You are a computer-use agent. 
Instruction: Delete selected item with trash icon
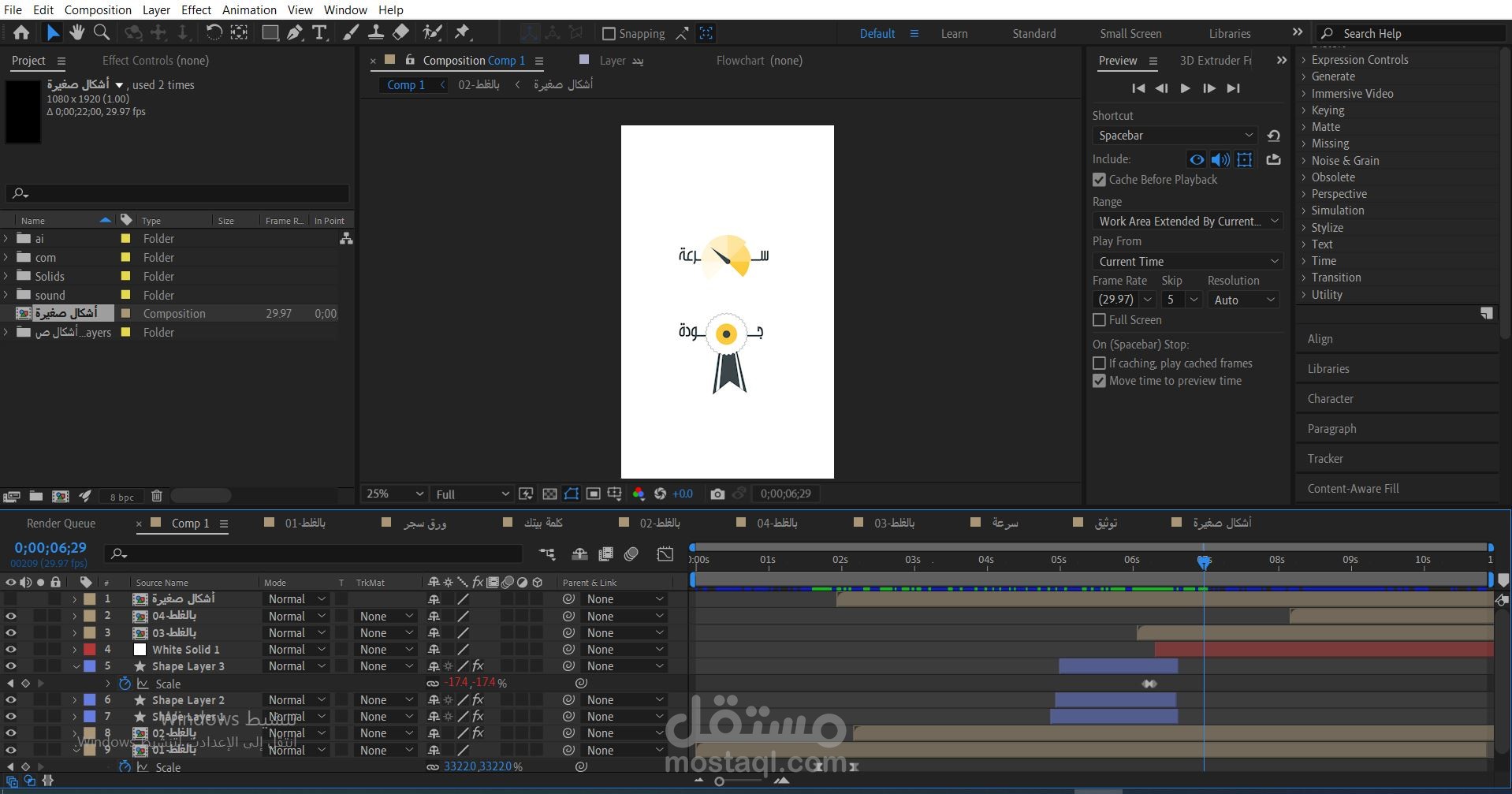pos(157,496)
